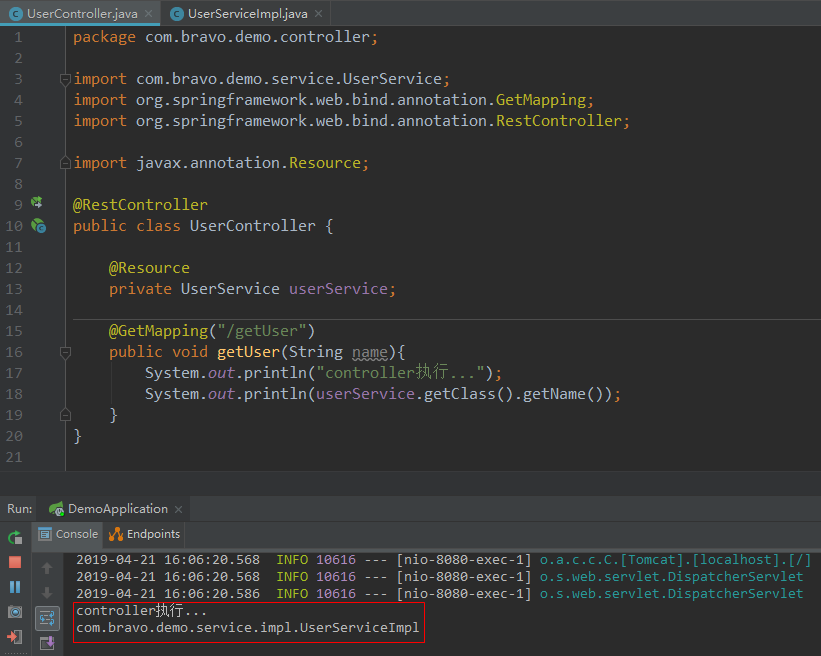Image resolution: width=821 pixels, height=656 pixels.
Task: Click the getClass().getName() call on line 18
Action: coord(513,394)
